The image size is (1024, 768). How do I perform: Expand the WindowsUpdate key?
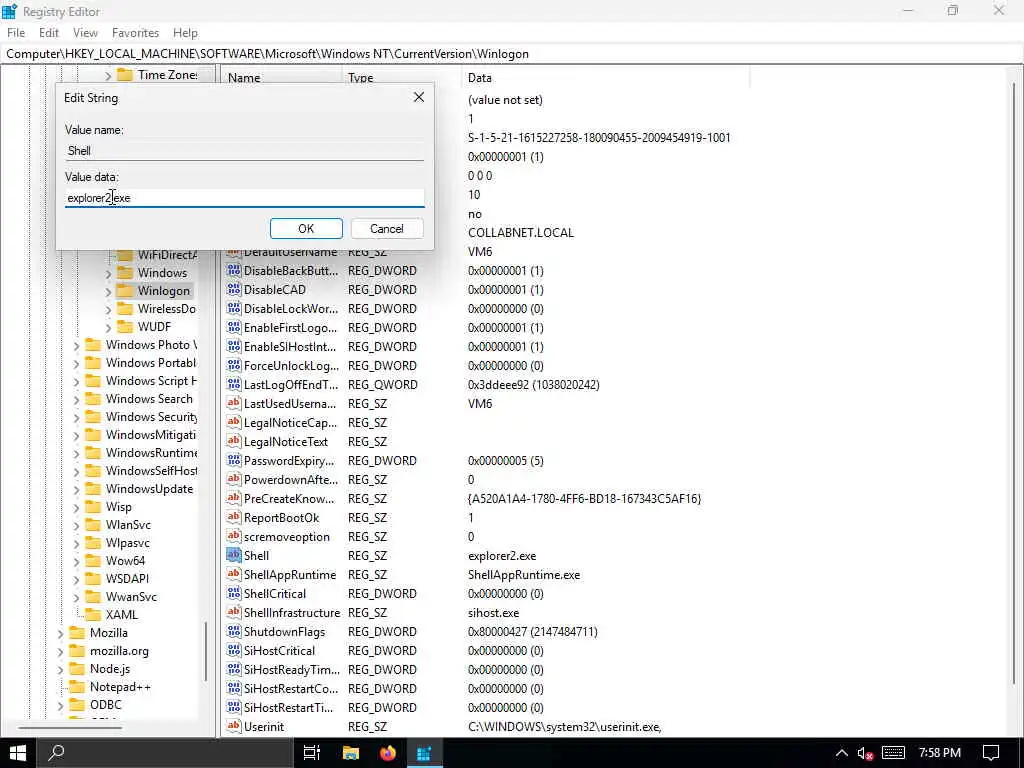(76, 489)
